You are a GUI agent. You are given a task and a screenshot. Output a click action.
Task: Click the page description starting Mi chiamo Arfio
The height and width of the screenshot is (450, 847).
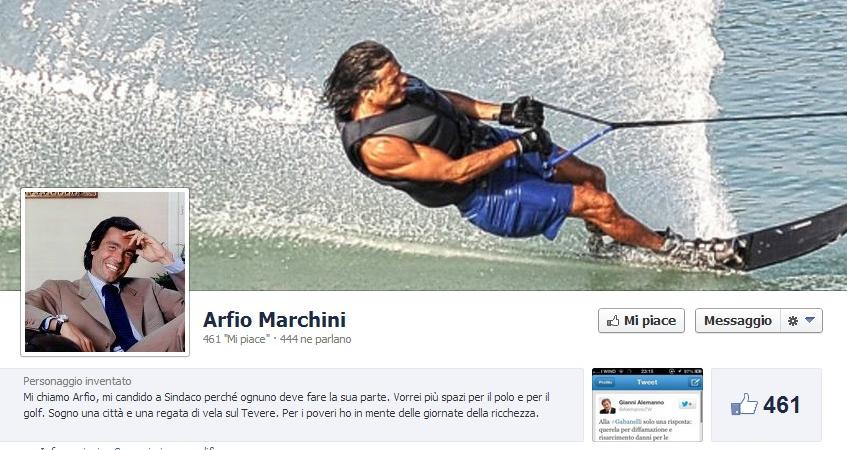click(x=286, y=405)
